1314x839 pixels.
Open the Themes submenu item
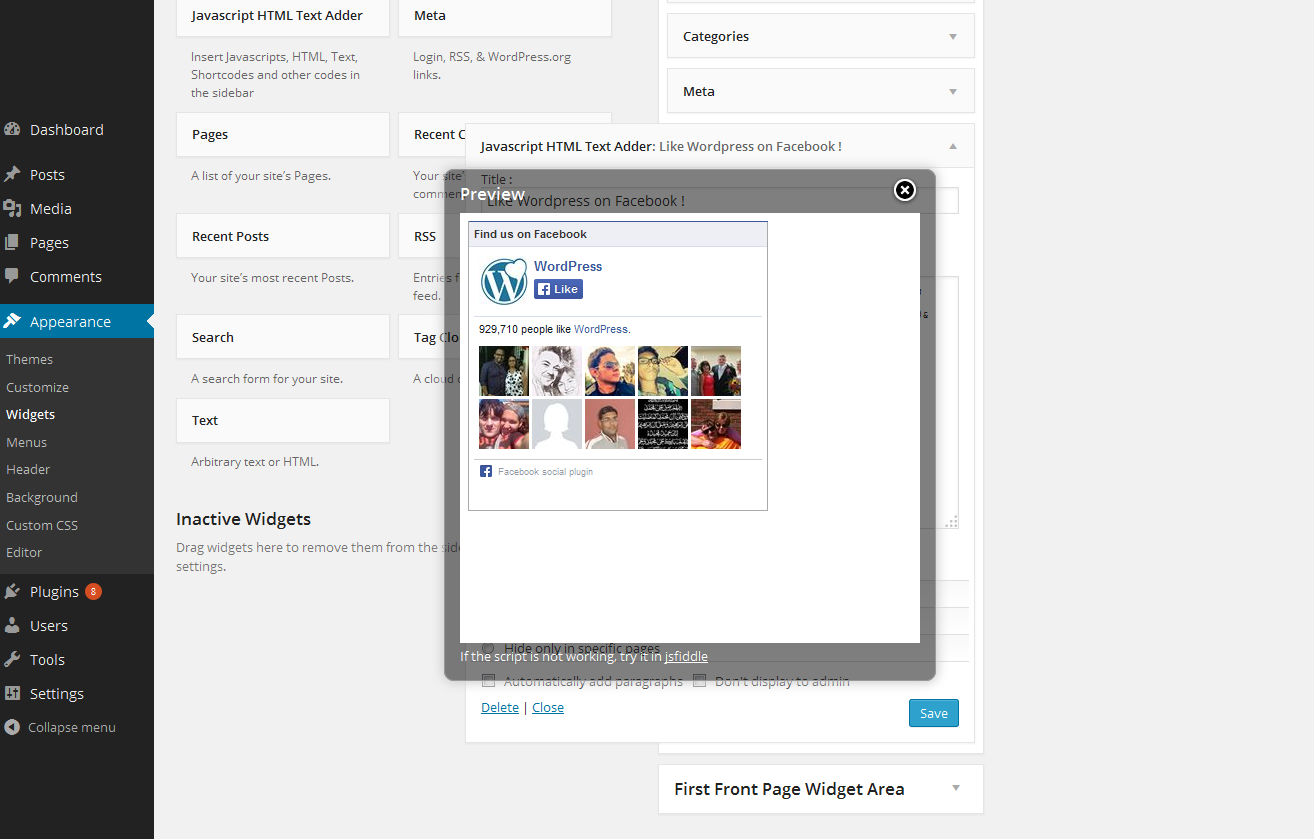[30, 359]
